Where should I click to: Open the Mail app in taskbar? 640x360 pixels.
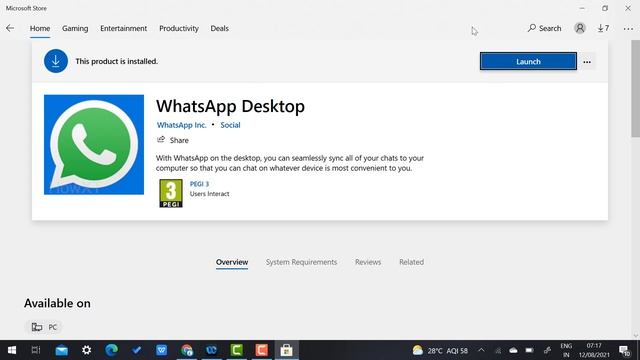click(x=62, y=350)
